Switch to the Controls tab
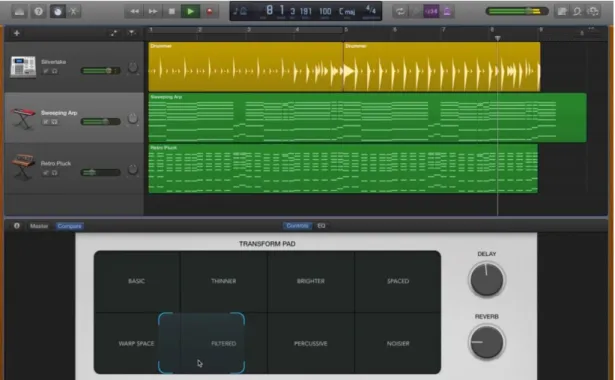The height and width of the screenshot is (380, 615). (x=297, y=226)
